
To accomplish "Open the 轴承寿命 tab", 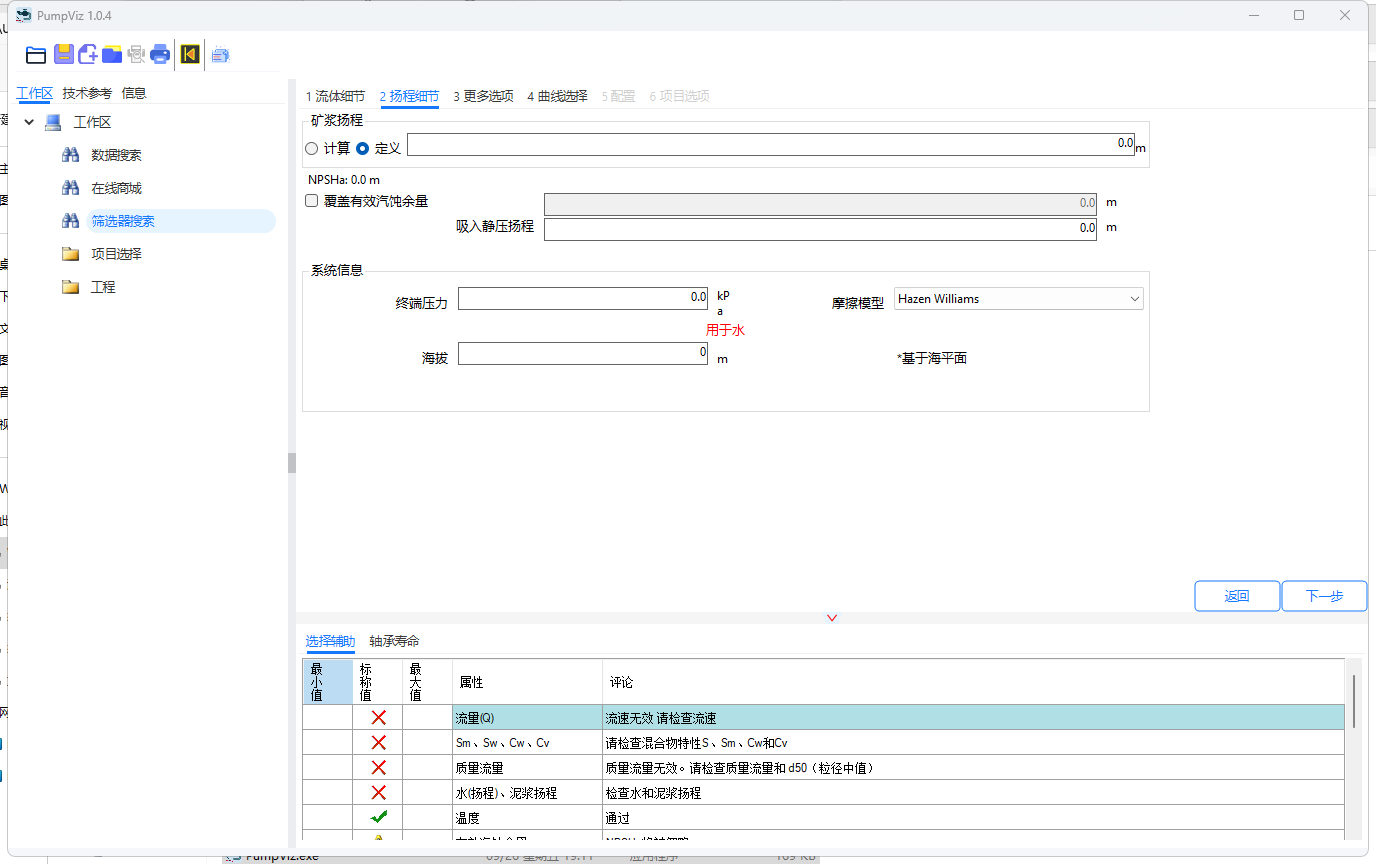I will coord(394,641).
